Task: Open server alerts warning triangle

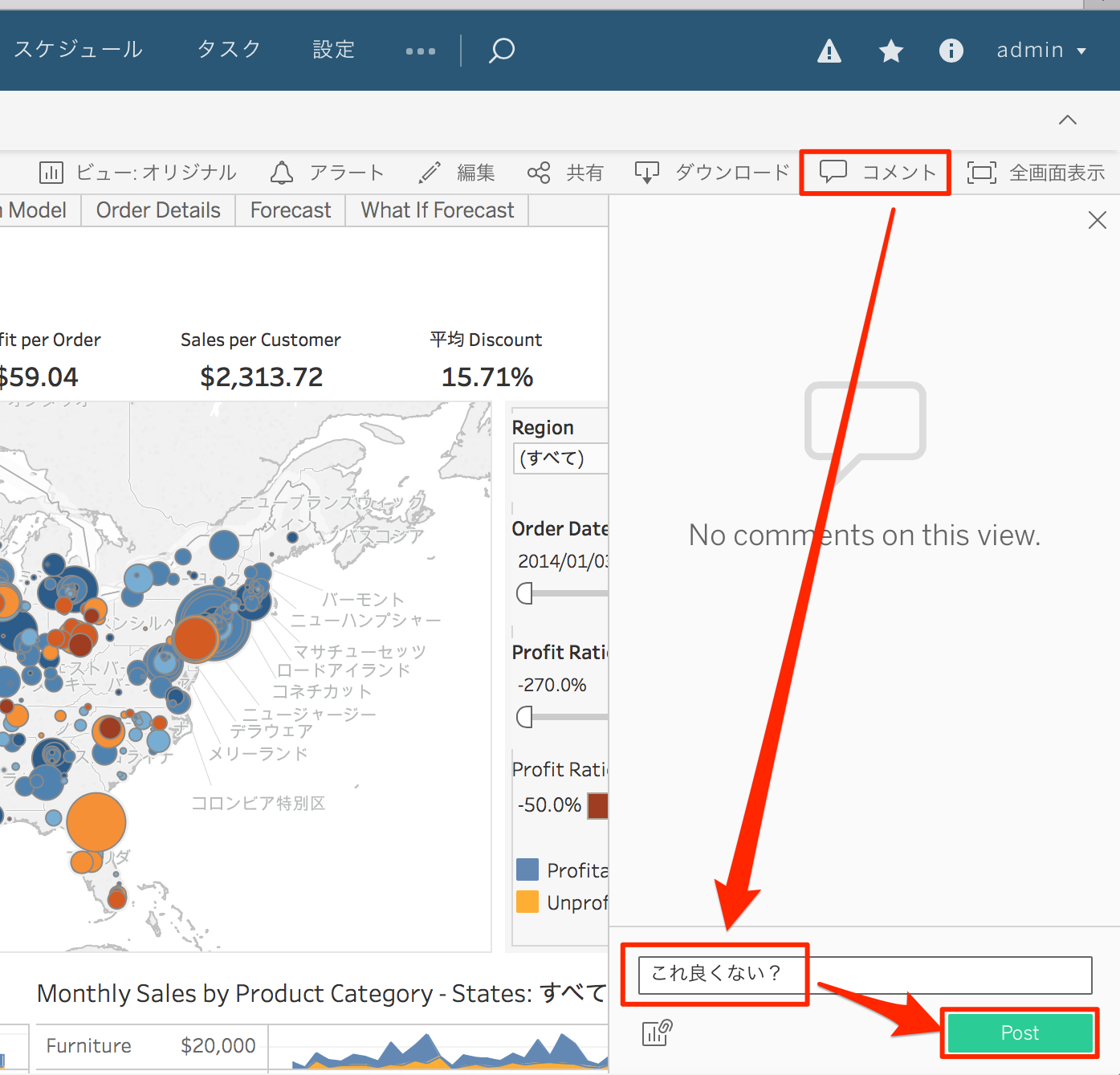Action: pos(829,51)
